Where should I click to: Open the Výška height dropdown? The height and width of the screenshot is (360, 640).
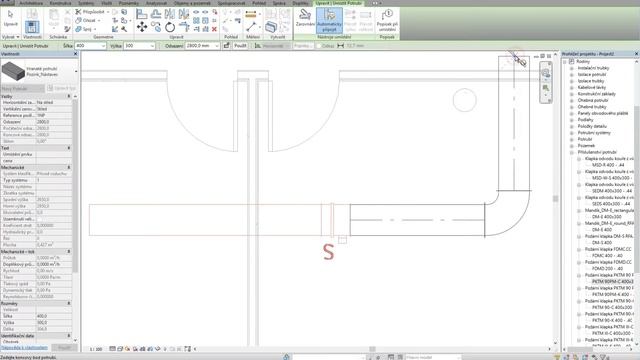click(152, 46)
